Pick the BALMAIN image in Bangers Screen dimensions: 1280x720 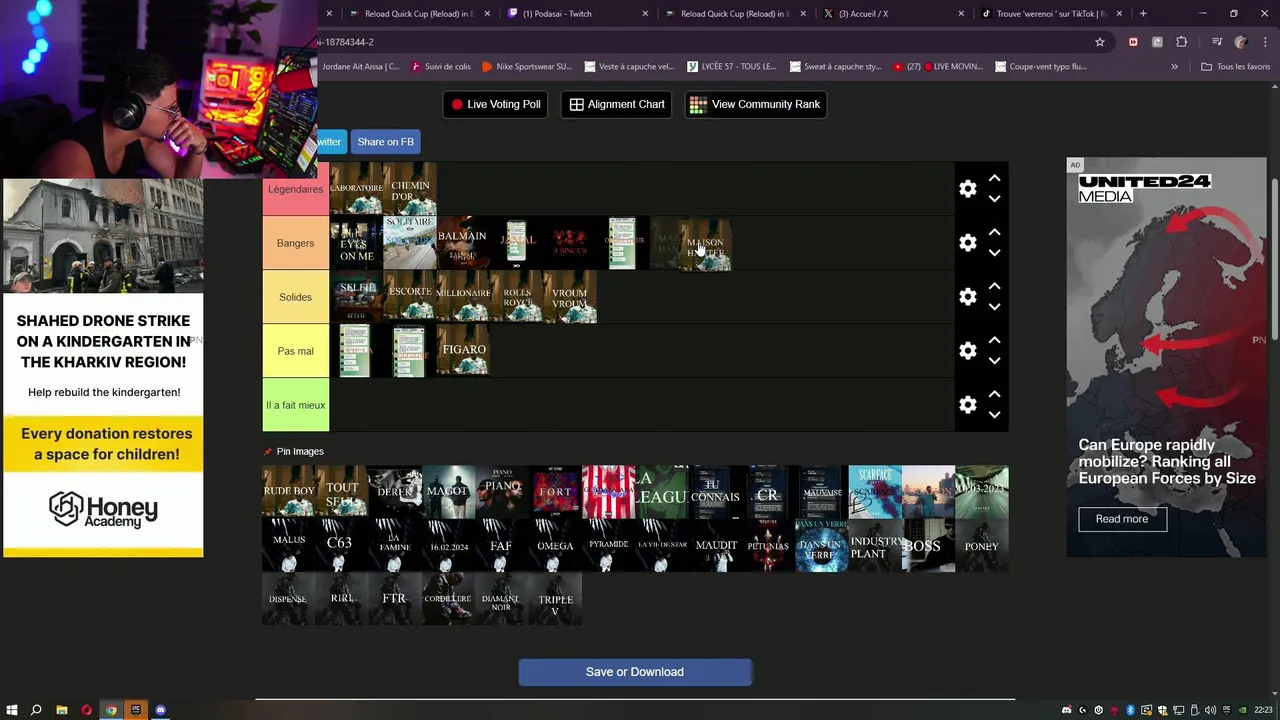click(463, 243)
